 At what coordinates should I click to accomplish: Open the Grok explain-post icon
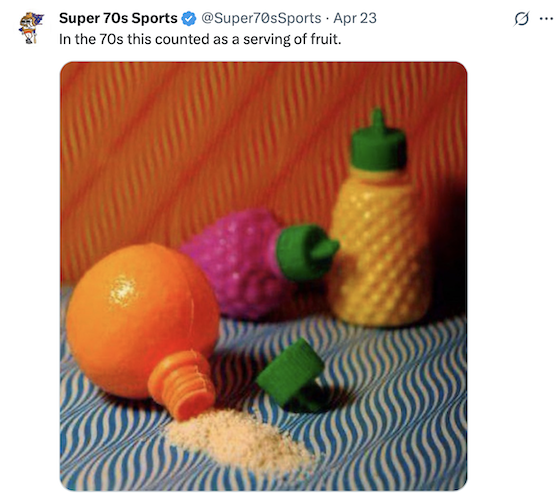[521, 18]
